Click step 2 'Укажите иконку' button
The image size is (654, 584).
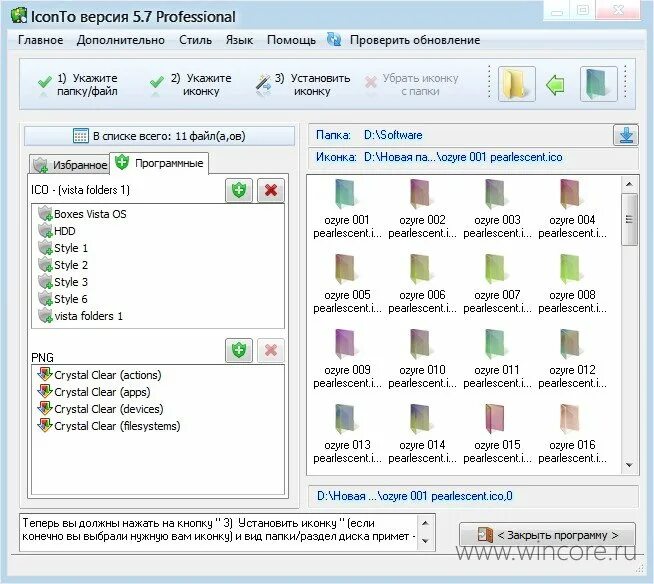tap(191, 85)
